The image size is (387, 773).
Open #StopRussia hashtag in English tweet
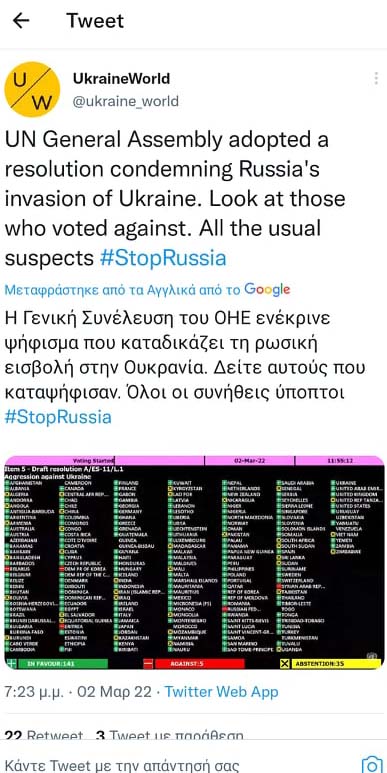[163, 258]
